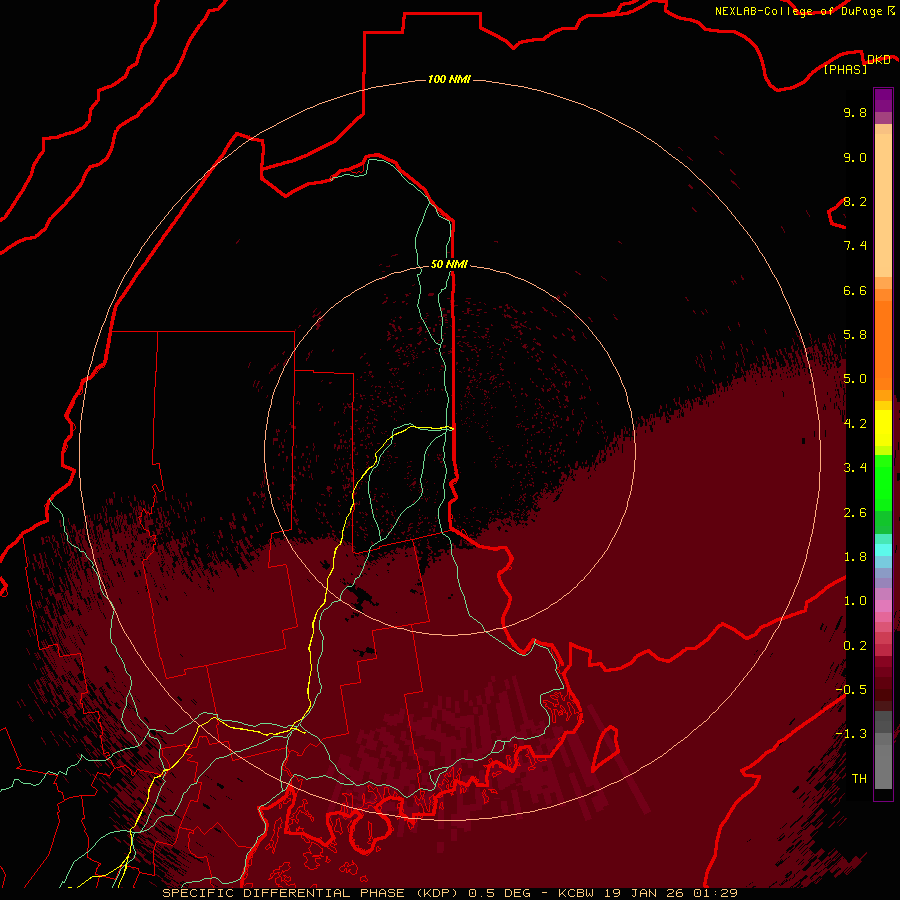Click the 7.4 value on the color scale
Screen dimensions: 900x900
(855, 246)
